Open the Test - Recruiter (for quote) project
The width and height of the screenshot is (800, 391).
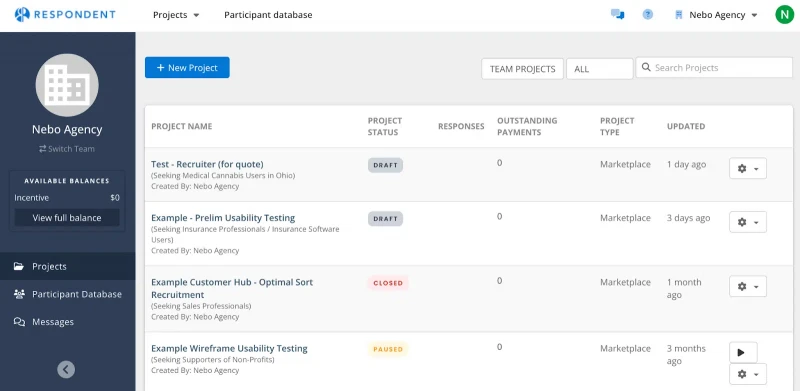[x=207, y=164]
